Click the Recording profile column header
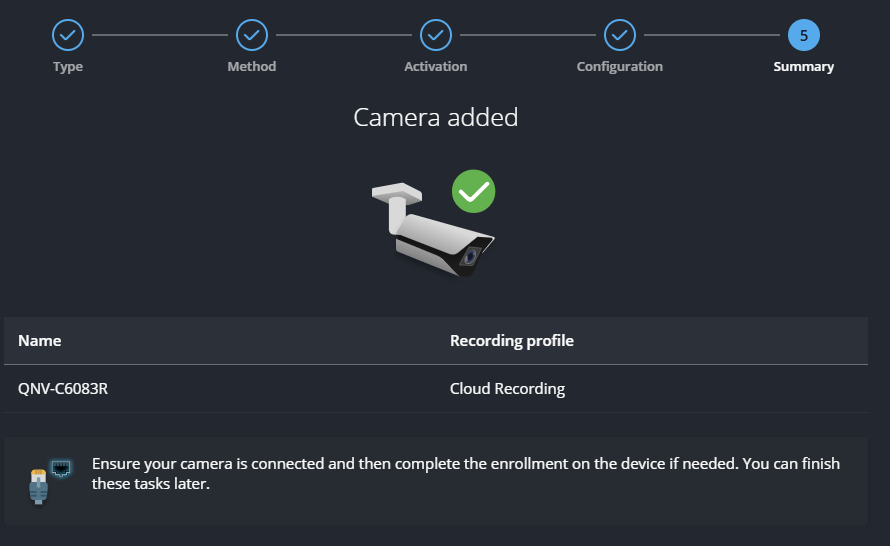 point(512,341)
